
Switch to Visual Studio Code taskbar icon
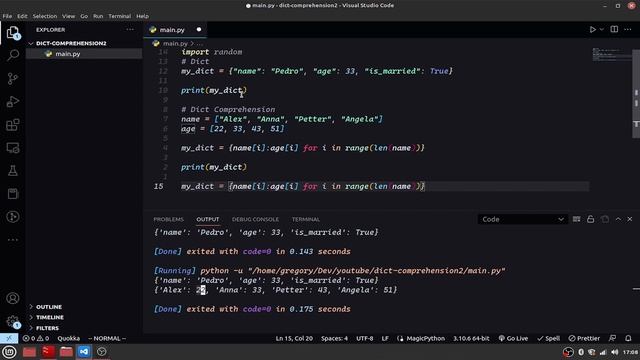(84, 351)
